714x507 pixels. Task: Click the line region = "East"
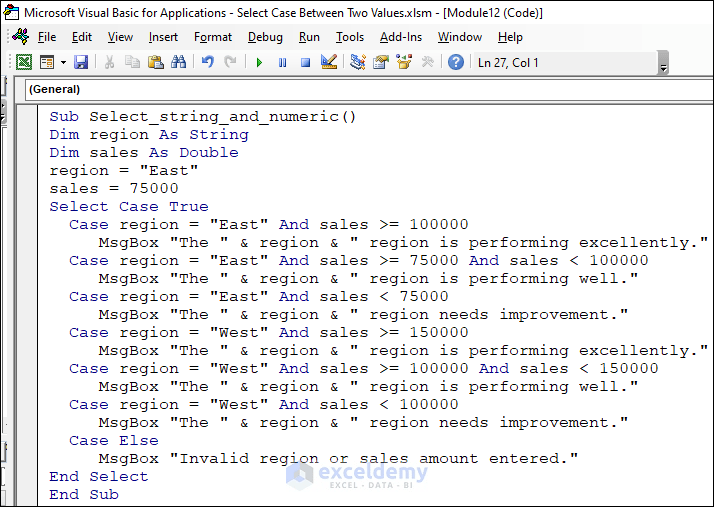(124, 171)
